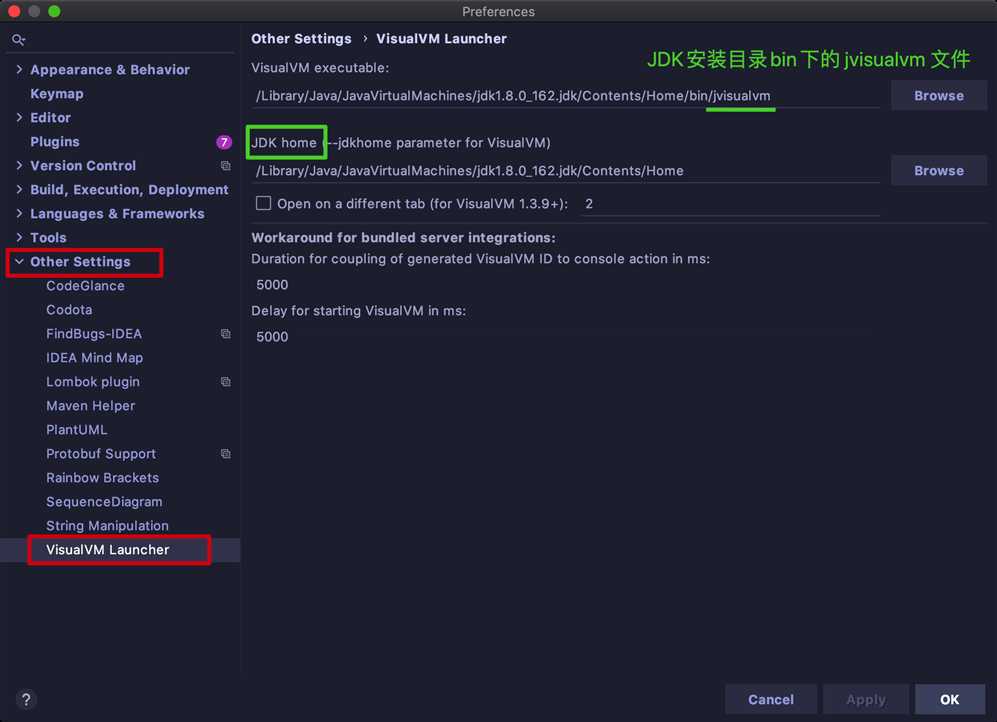Click Other Settings breadcrumb link

coord(301,39)
